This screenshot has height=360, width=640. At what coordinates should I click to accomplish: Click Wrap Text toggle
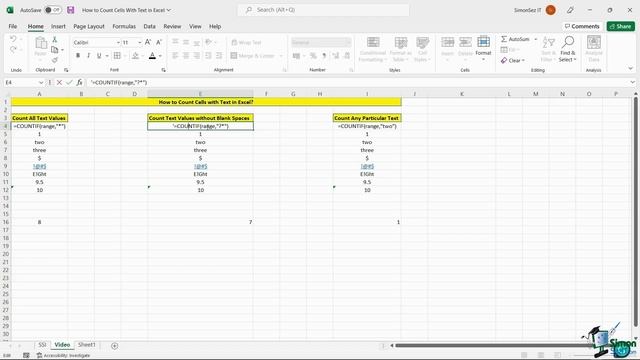[246, 42]
